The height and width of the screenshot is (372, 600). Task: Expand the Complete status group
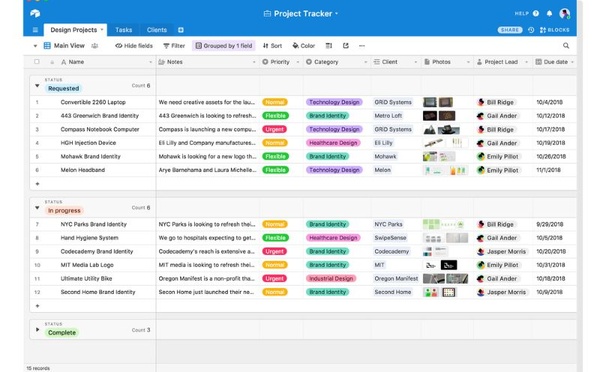[x=37, y=330]
